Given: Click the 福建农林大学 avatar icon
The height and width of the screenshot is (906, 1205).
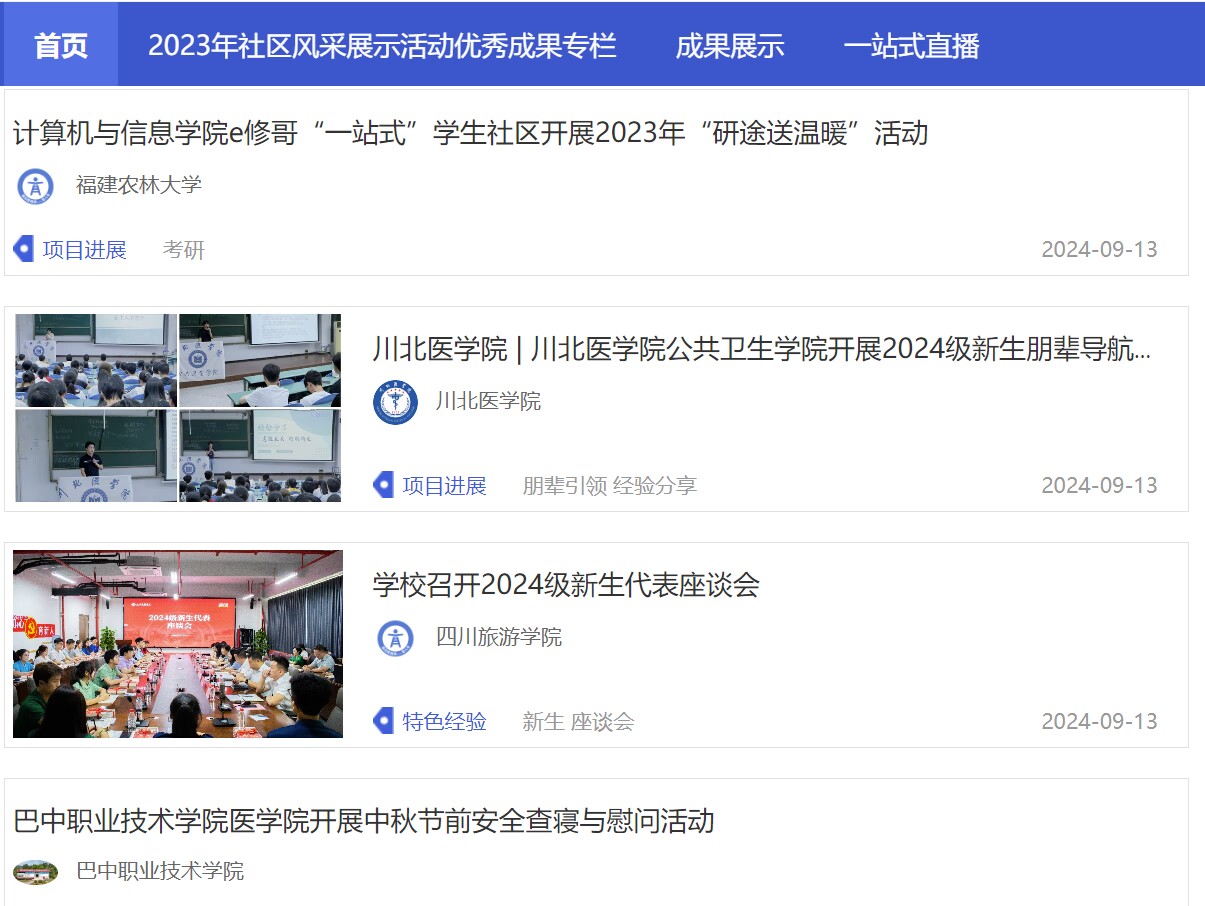Looking at the screenshot, I should coord(36,186).
